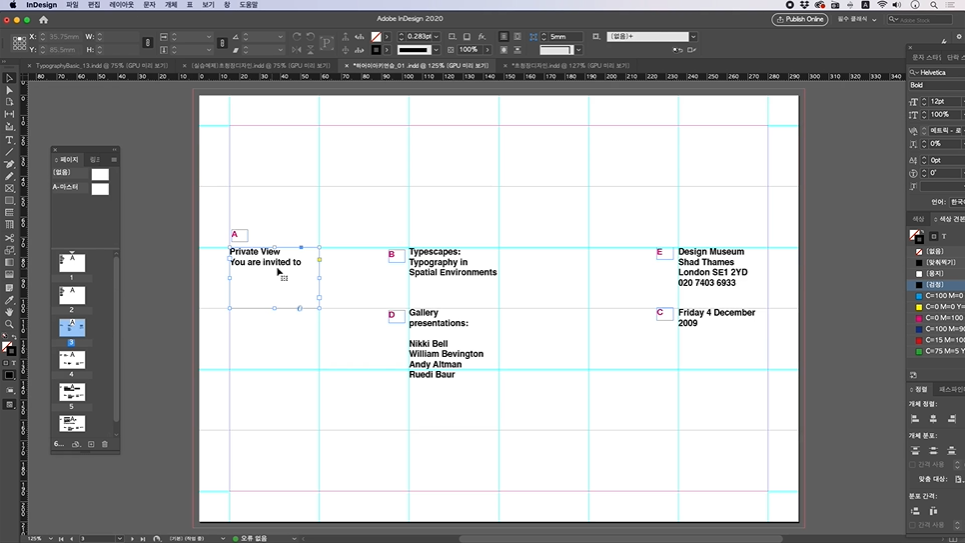Enable 간격 사용 checkbox under 분포 간격
This screenshot has width=965, height=543.
coord(912,525)
